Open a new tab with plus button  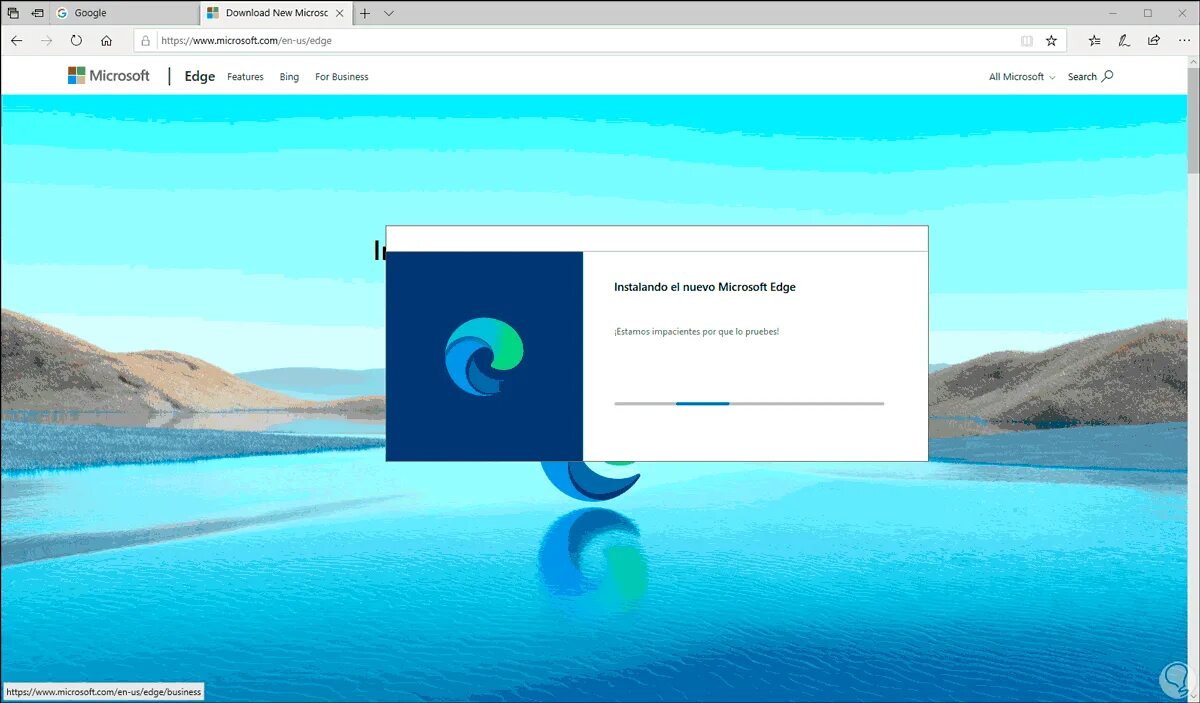pos(364,13)
